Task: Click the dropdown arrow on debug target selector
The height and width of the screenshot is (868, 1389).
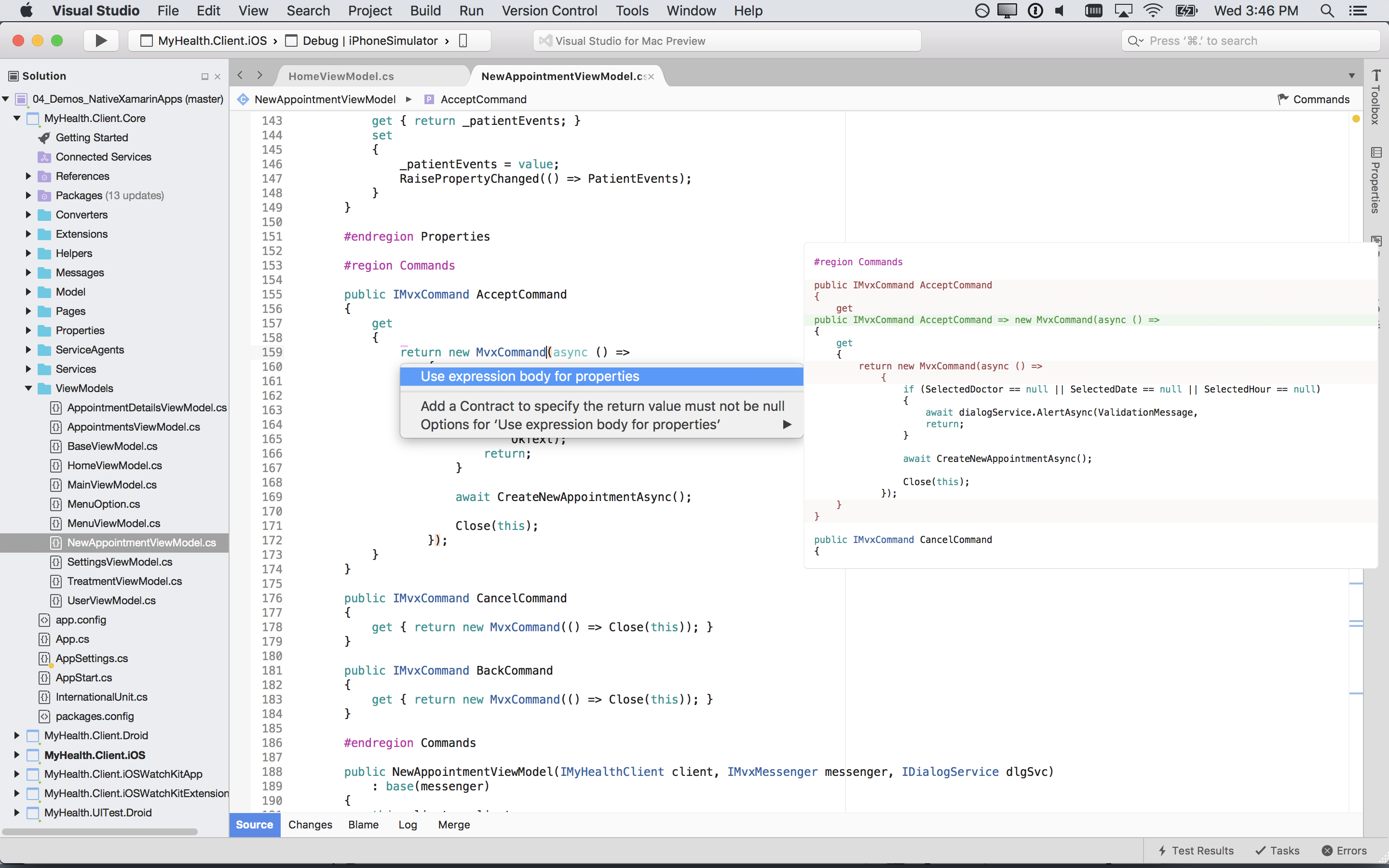Action: coord(447,40)
